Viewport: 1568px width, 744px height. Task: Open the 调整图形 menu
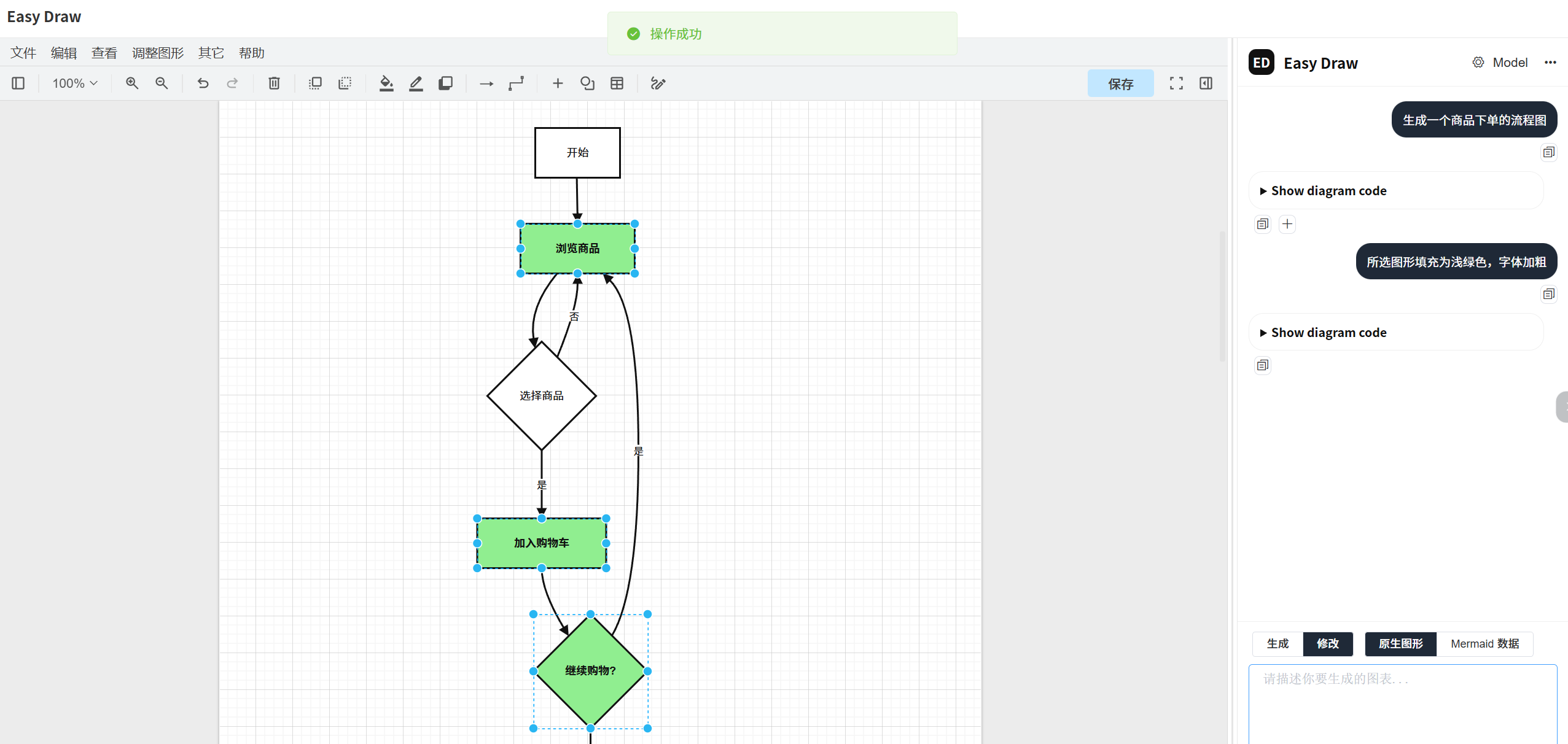(158, 53)
